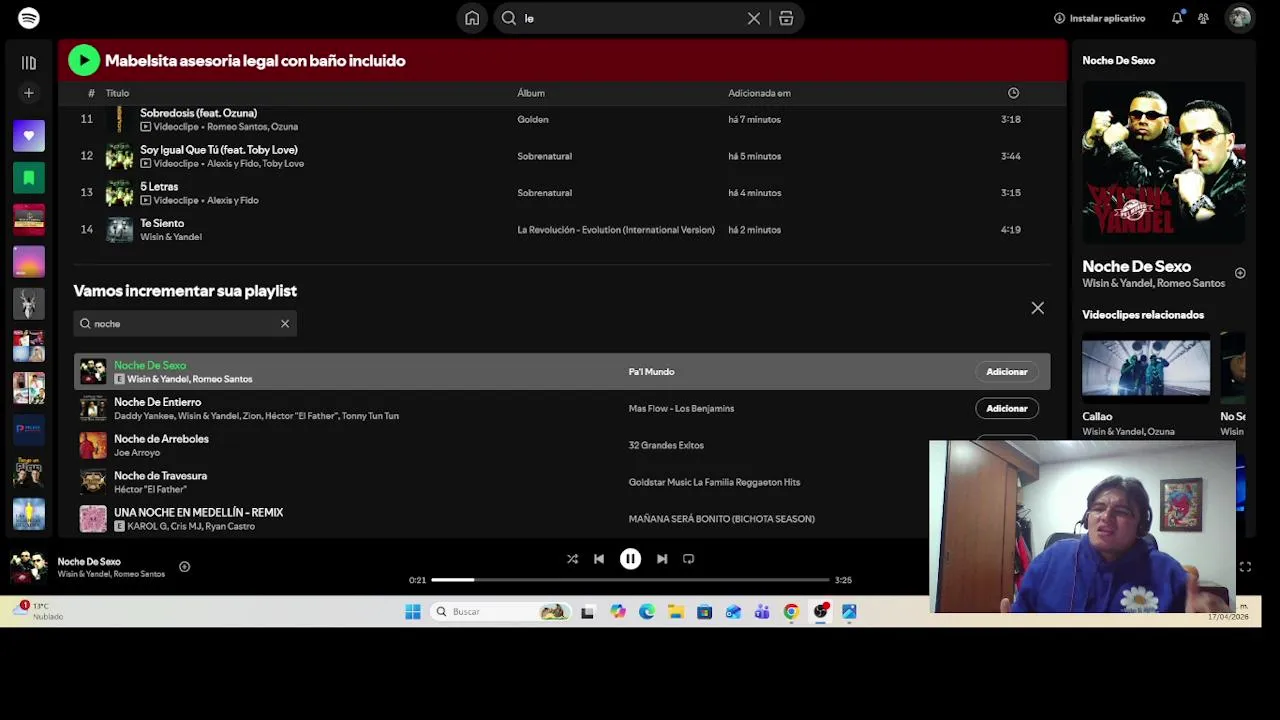Open the browse icon beside search bar
1280x720 pixels.
coord(786,18)
